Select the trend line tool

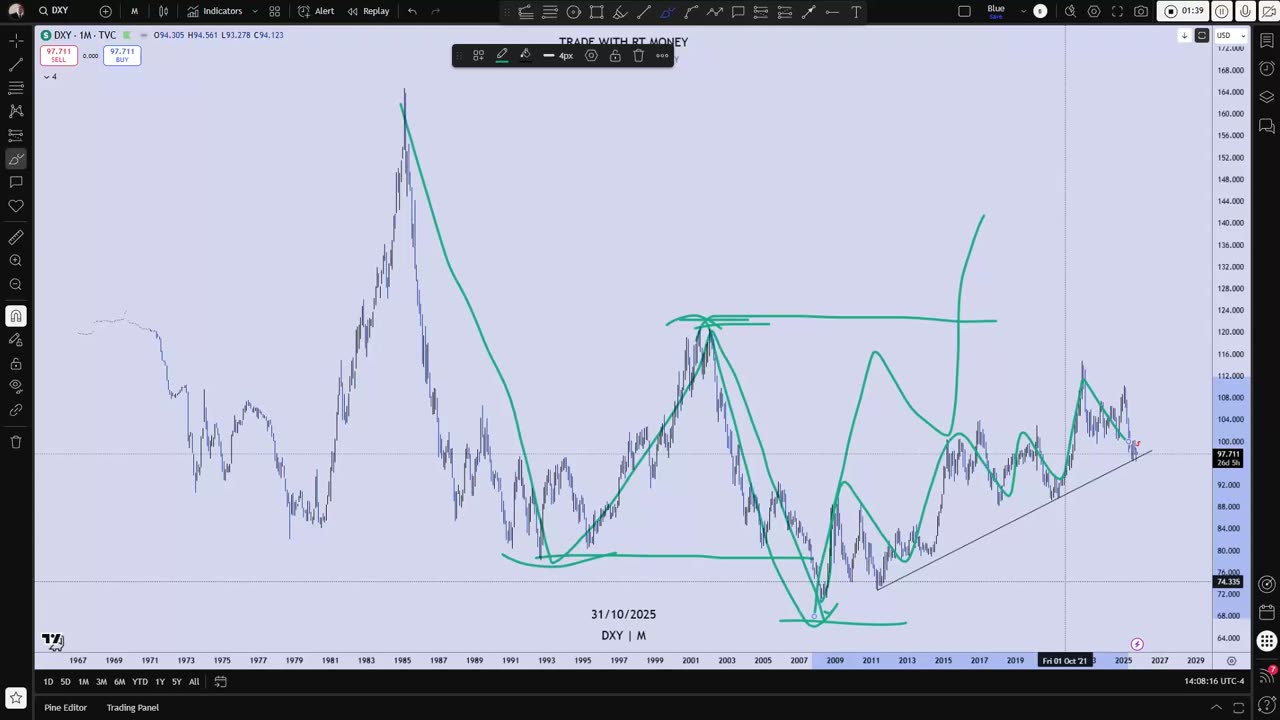(16, 64)
